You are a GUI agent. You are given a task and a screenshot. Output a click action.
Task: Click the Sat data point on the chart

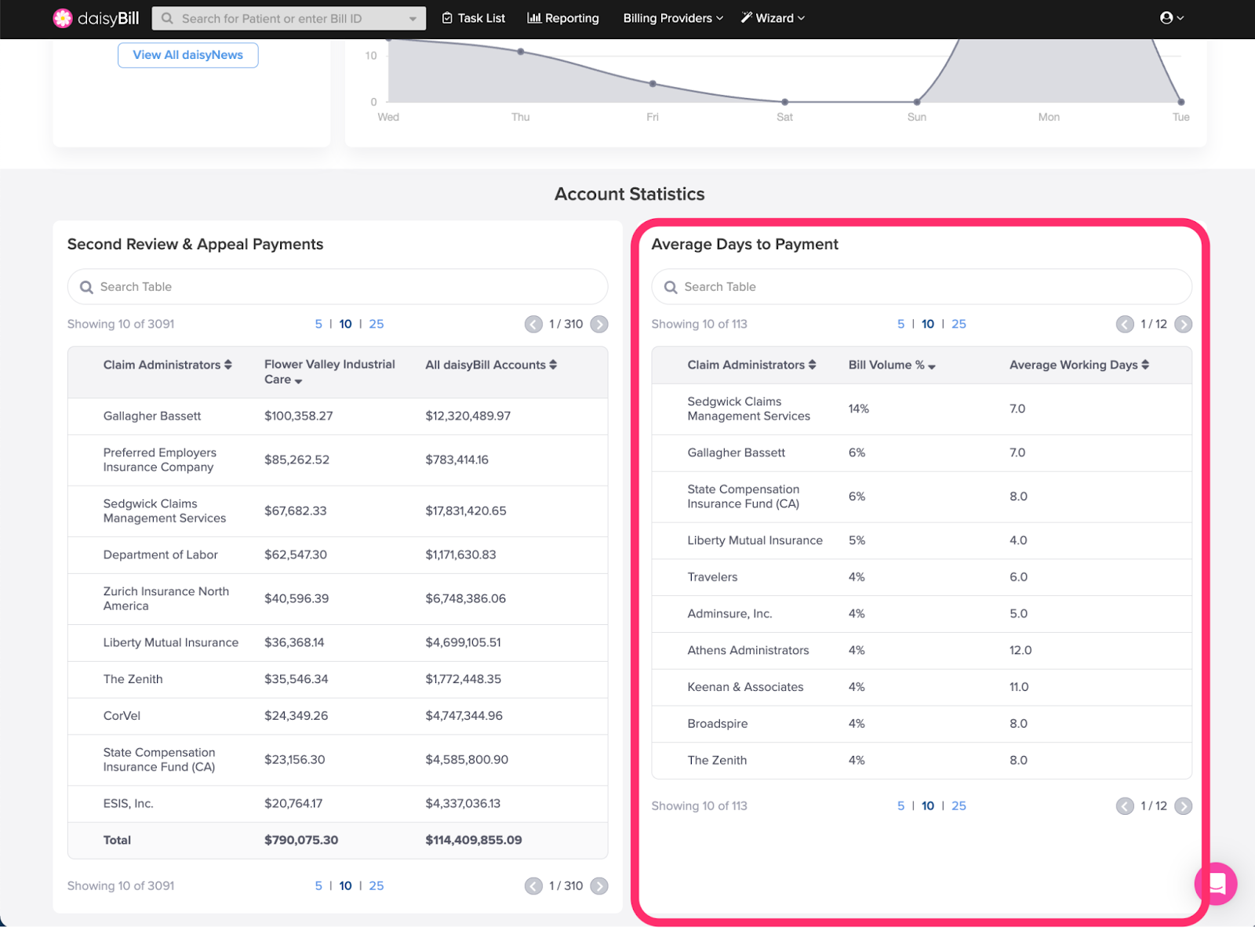click(784, 102)
